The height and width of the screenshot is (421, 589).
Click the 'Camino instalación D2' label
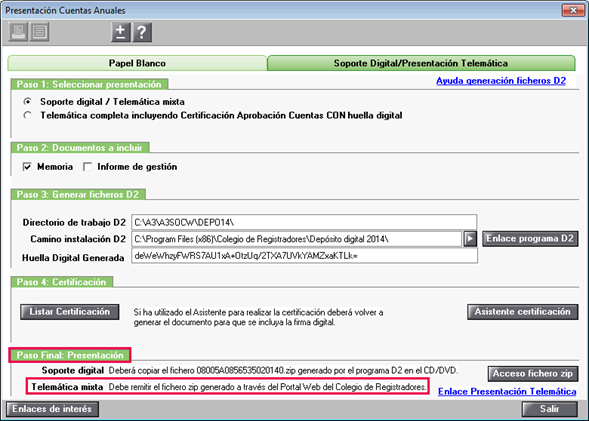pos(78,239)
